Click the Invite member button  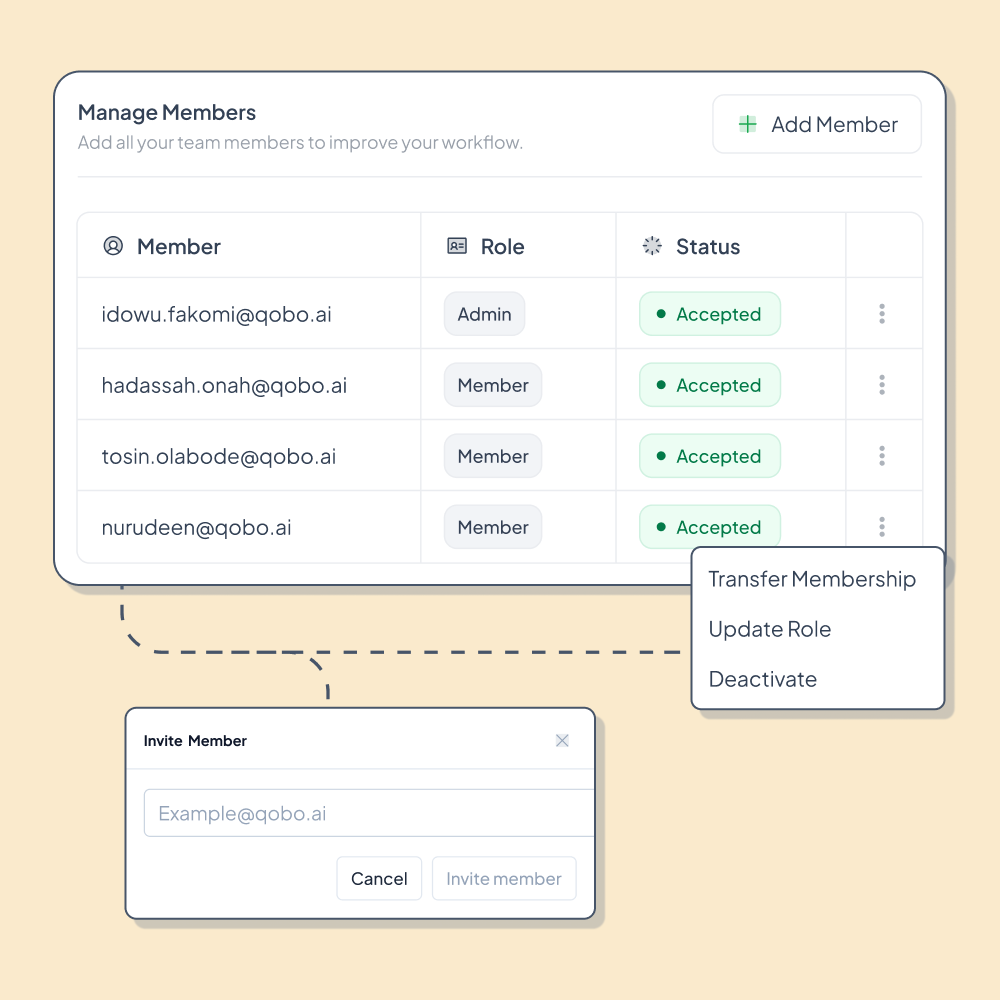pyautogui.click(x=504, y=879)
